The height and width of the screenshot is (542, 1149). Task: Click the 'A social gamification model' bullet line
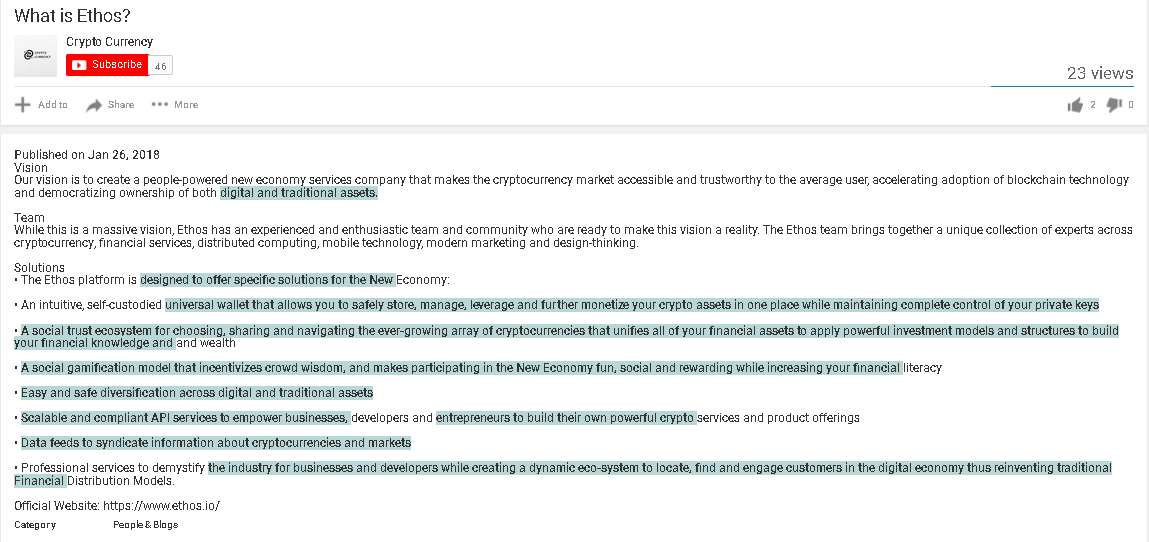click(x=478, y=368)
